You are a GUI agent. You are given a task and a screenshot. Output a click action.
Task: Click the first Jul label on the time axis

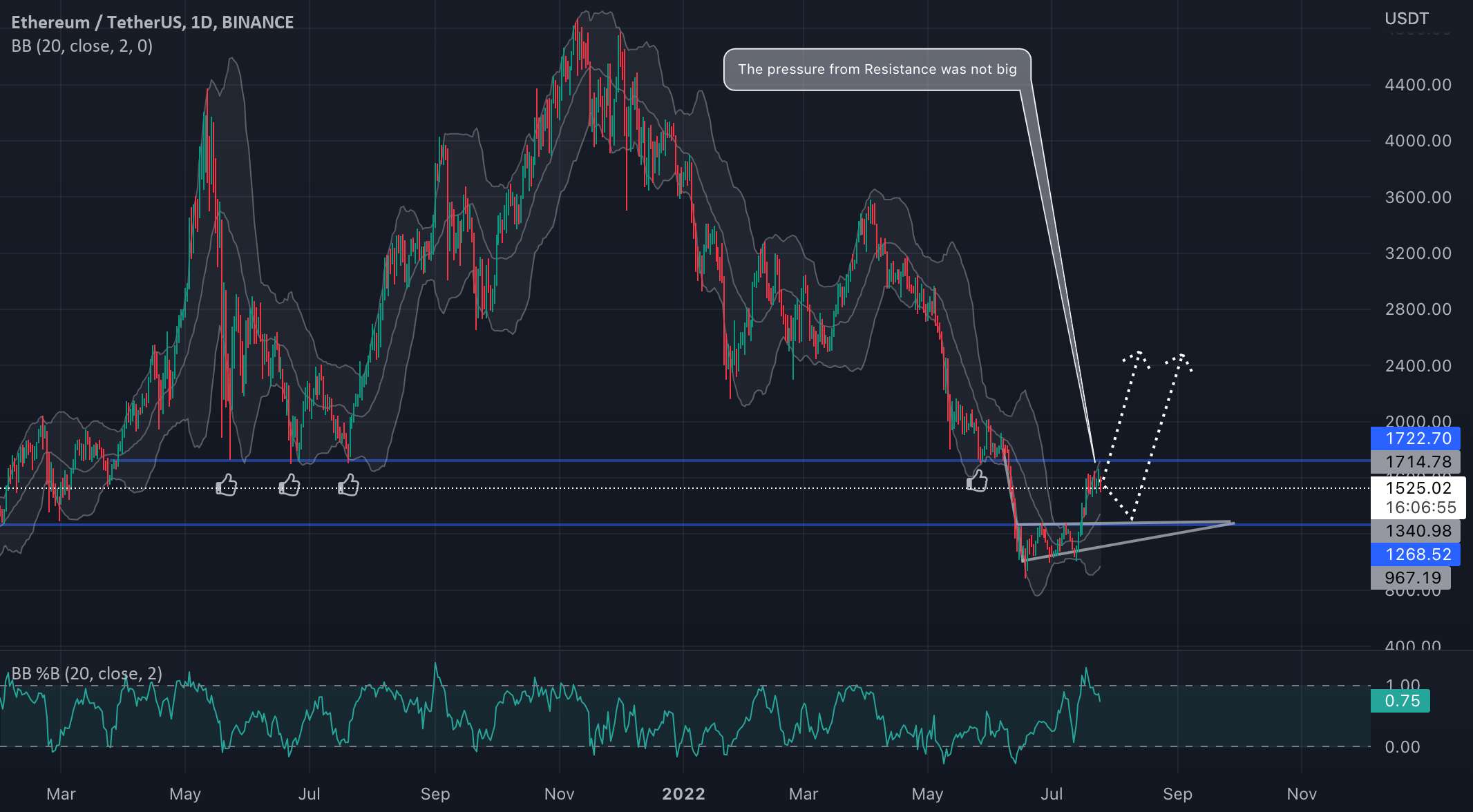309,794
